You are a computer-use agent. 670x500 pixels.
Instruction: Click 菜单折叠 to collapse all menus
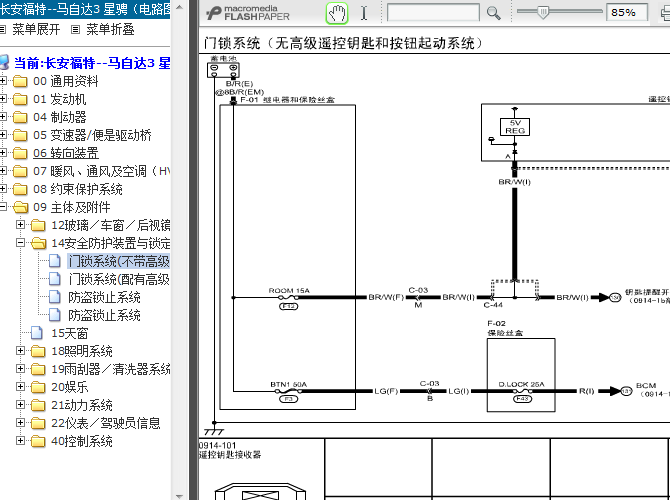click(110, 29)
